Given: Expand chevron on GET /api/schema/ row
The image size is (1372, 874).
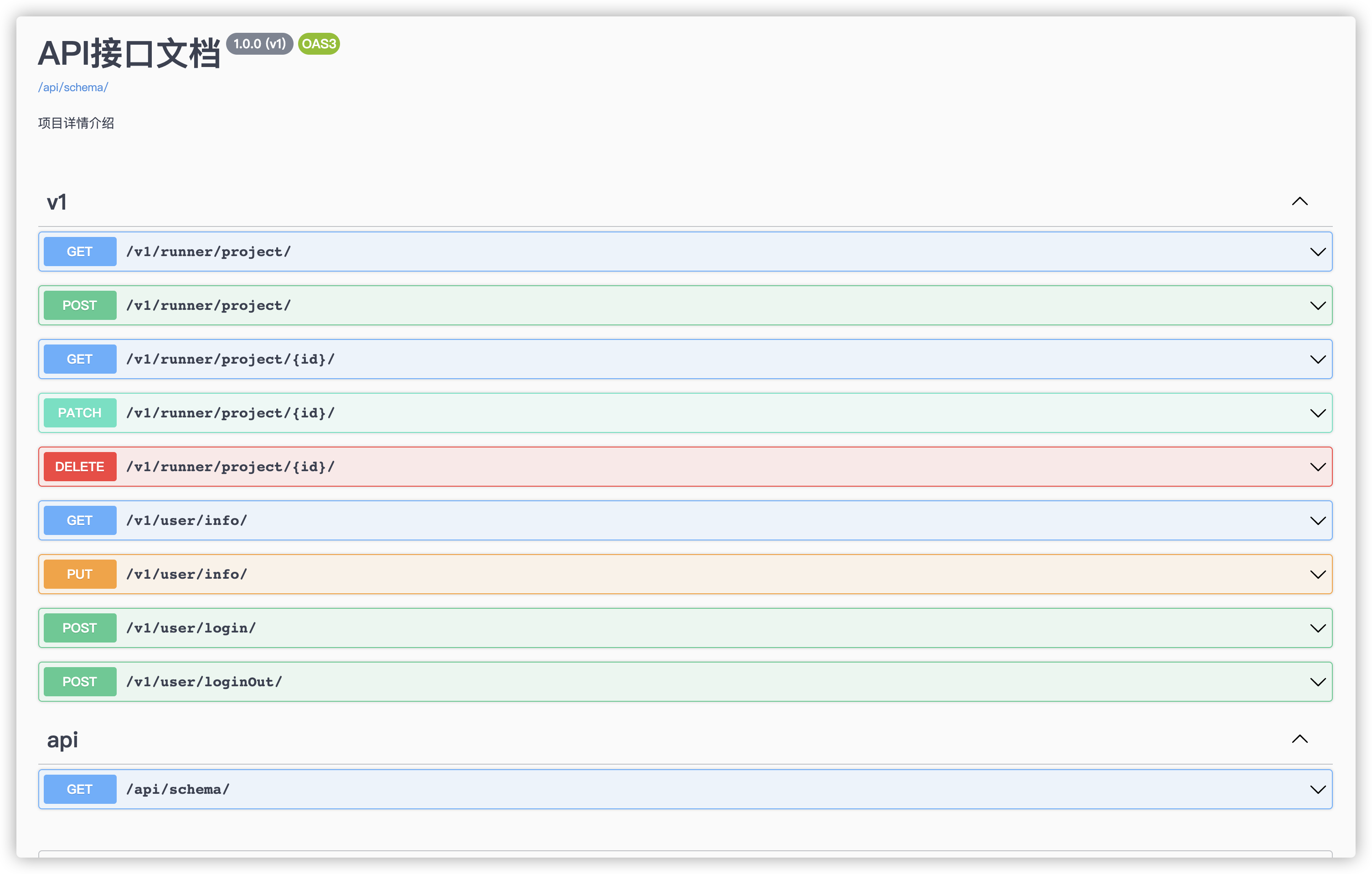Looking at the screenshot, I should pos(1317,790).
